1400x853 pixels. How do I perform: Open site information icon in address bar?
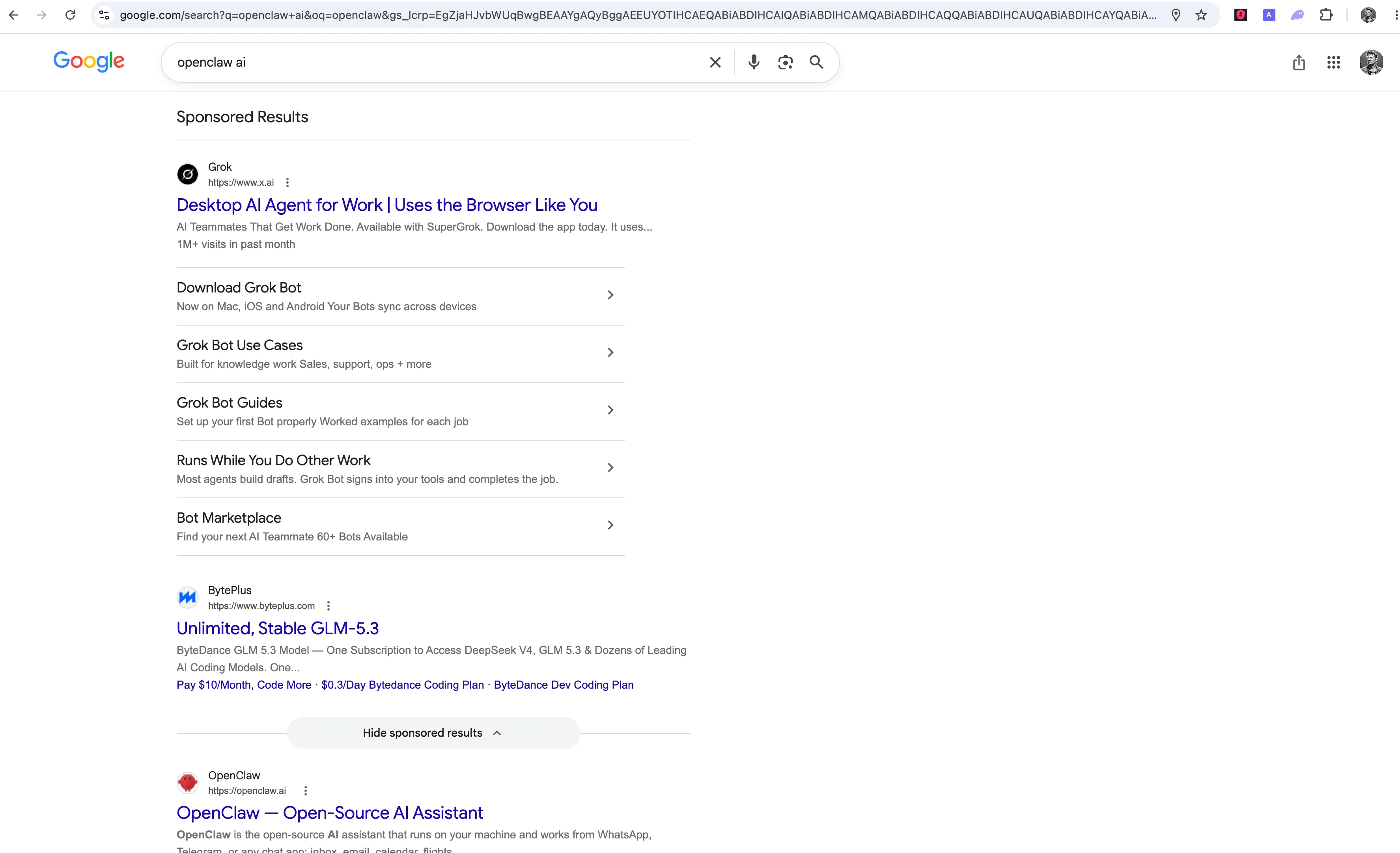pos(104,15)
